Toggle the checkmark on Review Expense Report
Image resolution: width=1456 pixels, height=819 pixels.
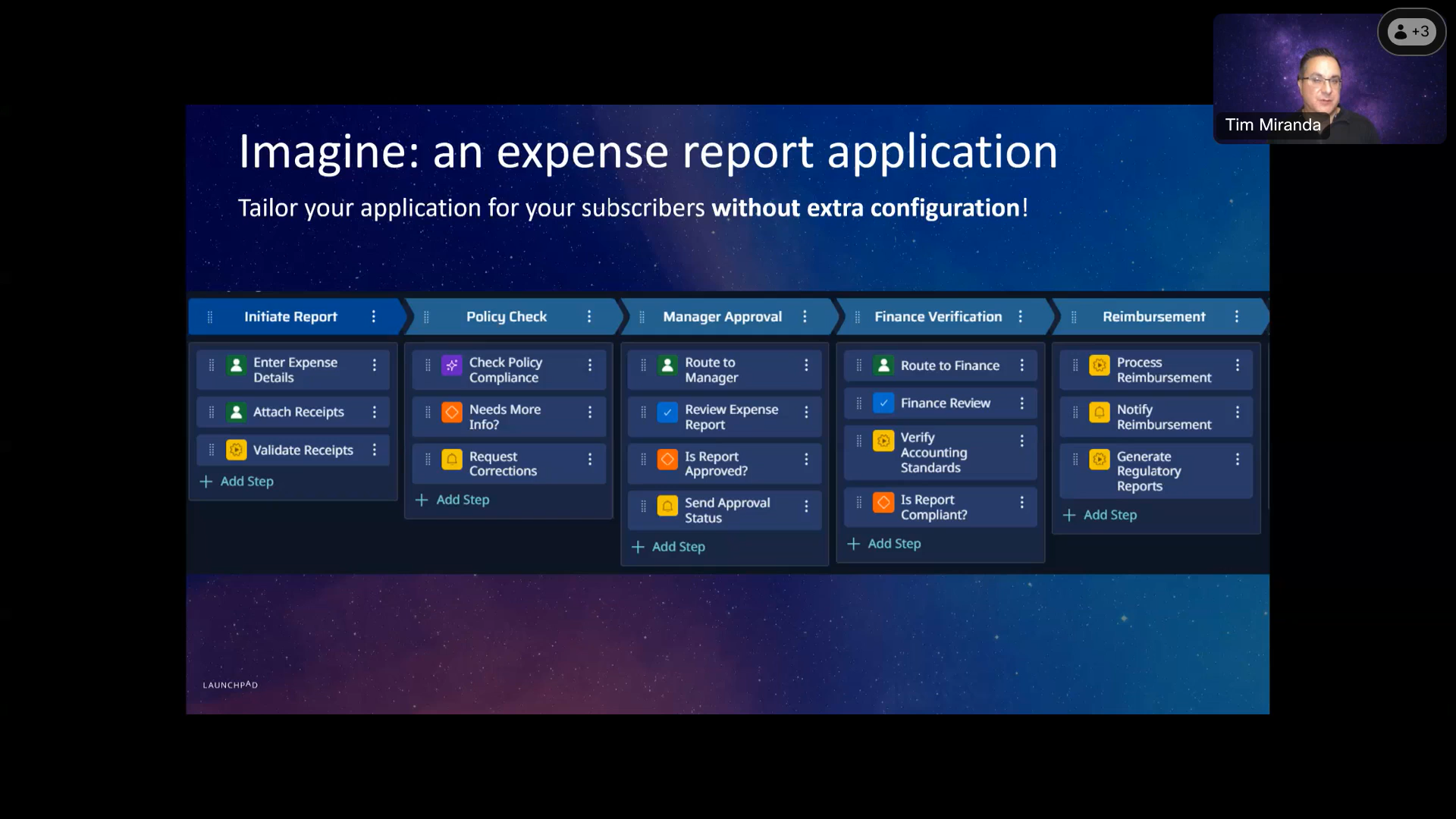[667, 413]
